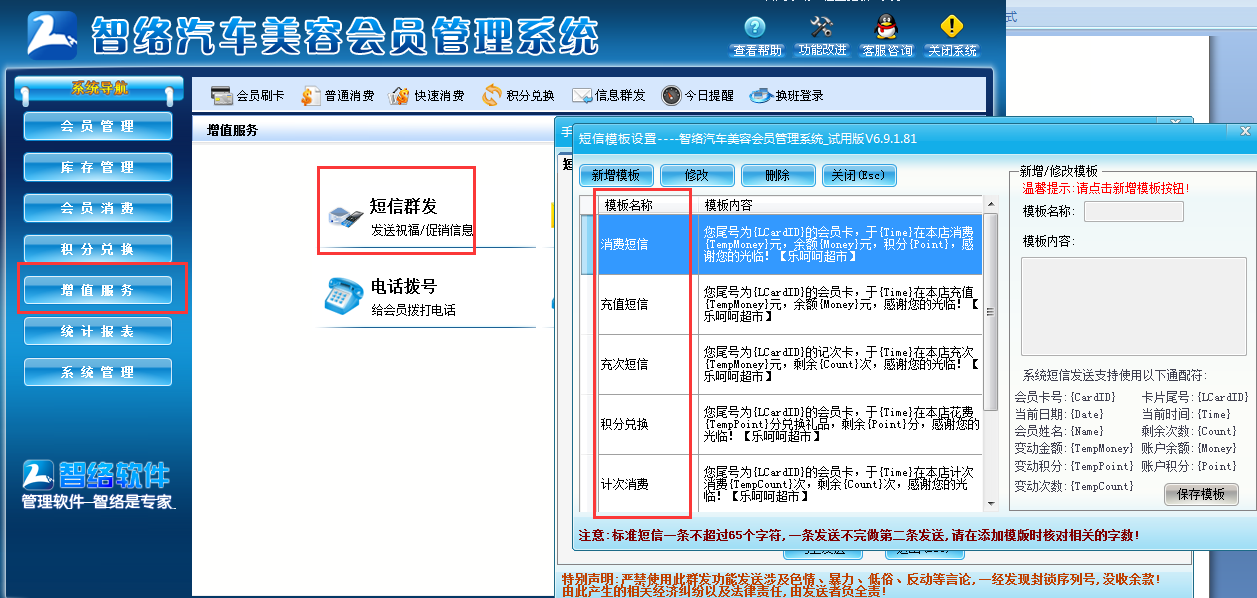
Task: Click inside the 模板名称 template name field
Action: pos(1133,210)
